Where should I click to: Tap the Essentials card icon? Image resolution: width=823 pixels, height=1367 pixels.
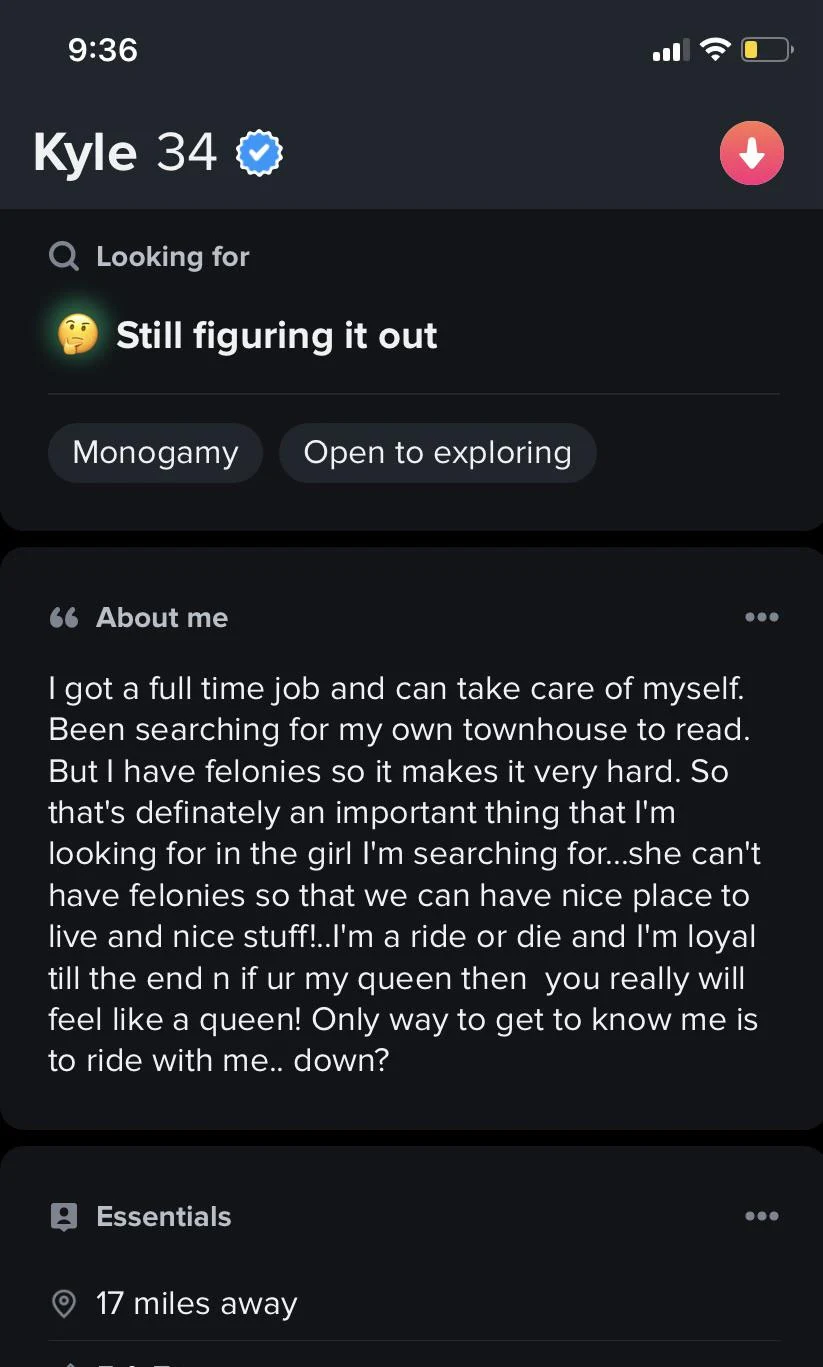[x=63, y=1217]
